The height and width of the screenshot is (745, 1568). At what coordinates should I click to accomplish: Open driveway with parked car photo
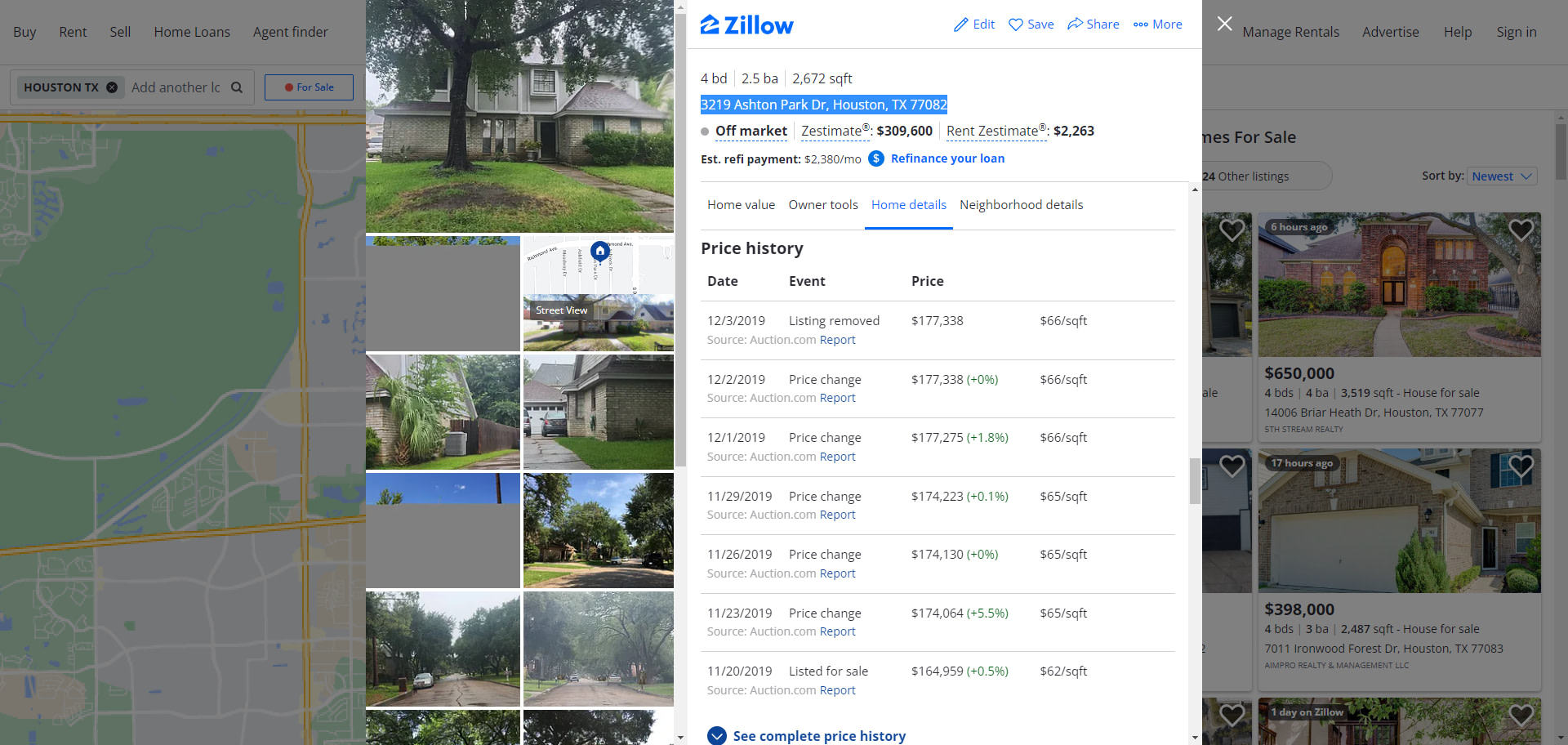click(599, 412)
